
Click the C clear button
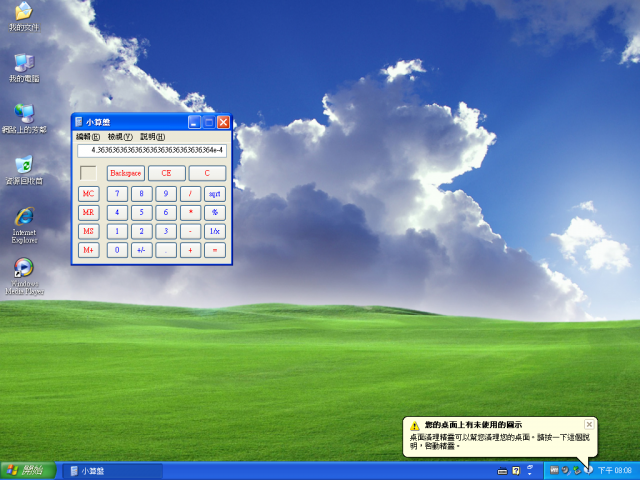pyautogui.click(x=207, y=173)
